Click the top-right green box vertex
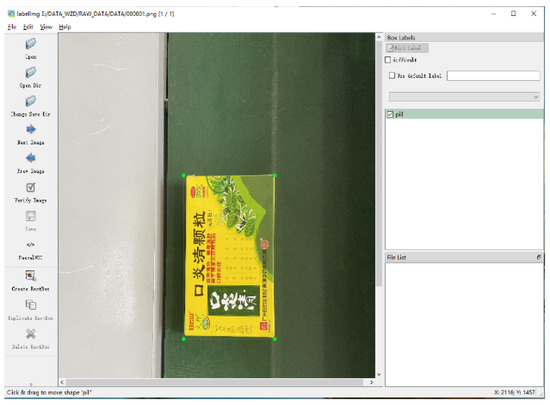Image resolution: width=550 pixels, height=405 pixels. (275, 175)
